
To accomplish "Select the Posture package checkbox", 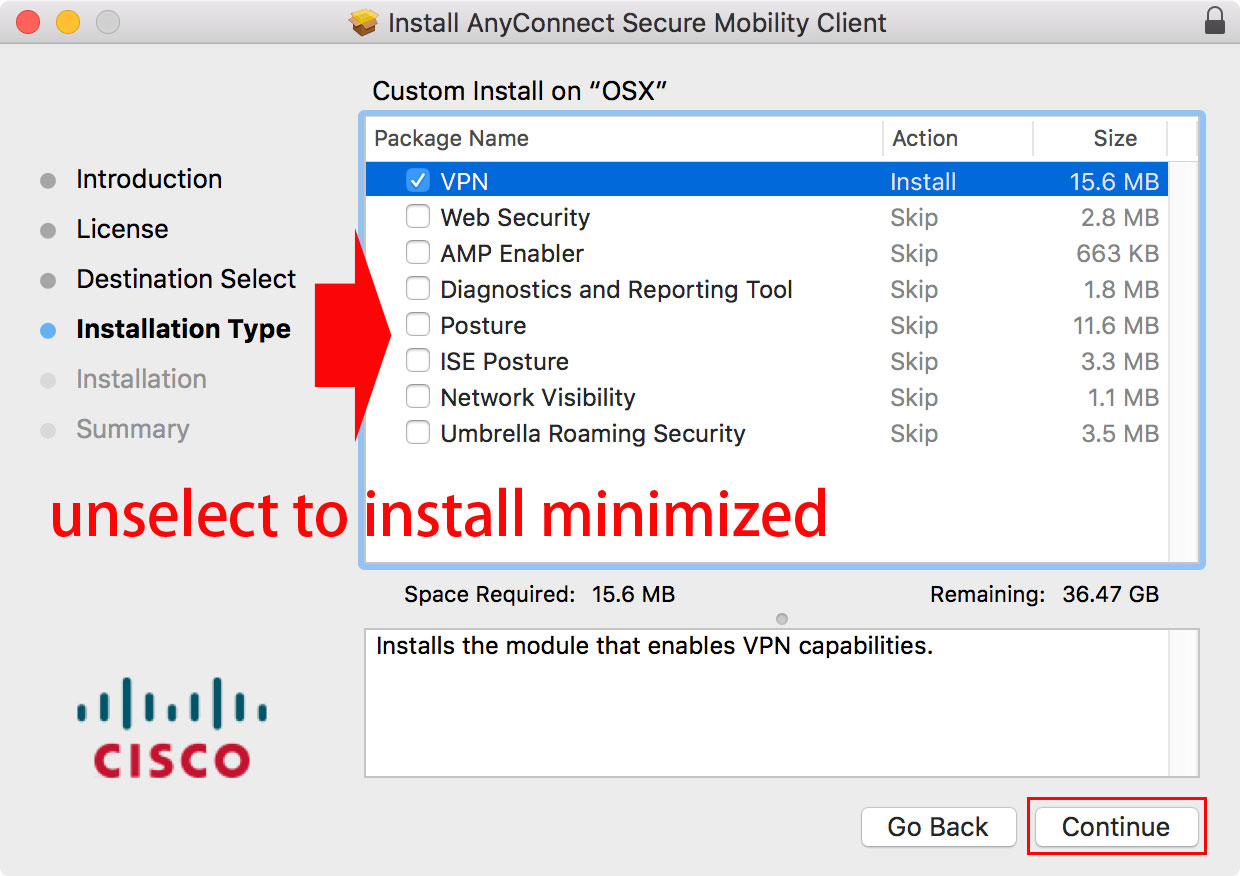I will 418,325.
